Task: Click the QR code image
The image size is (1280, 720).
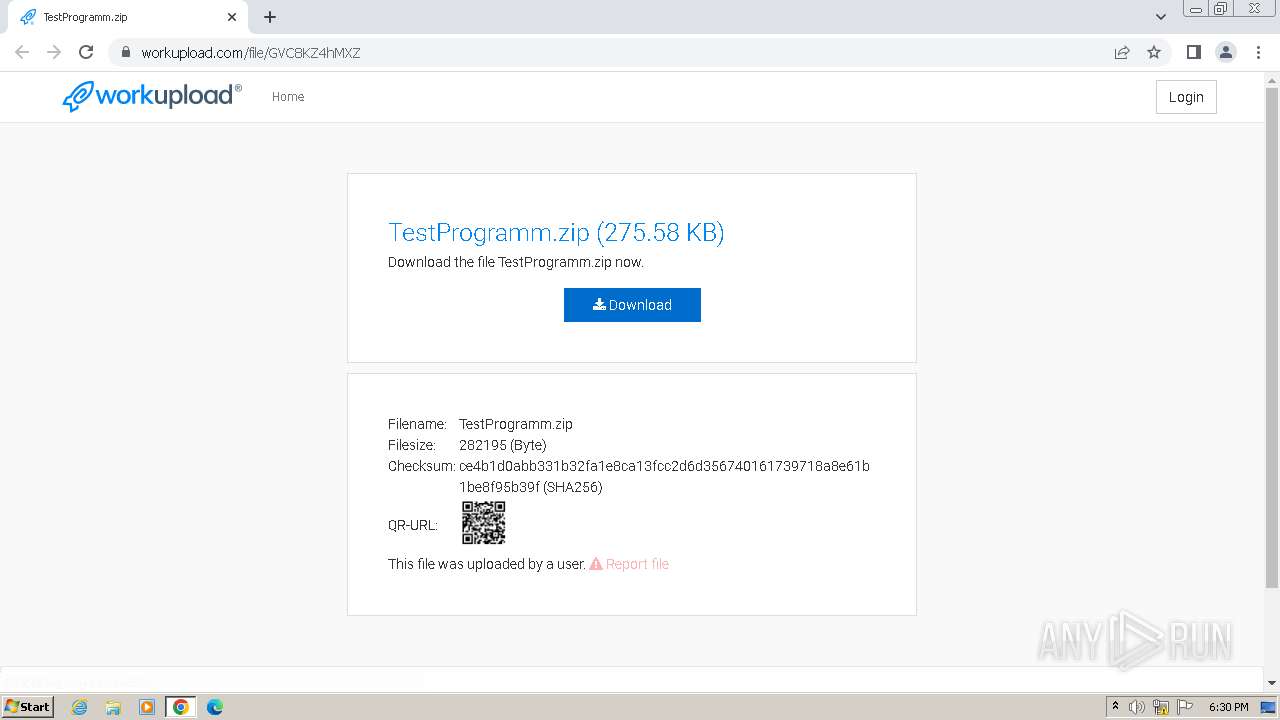Action: (484, 523)
